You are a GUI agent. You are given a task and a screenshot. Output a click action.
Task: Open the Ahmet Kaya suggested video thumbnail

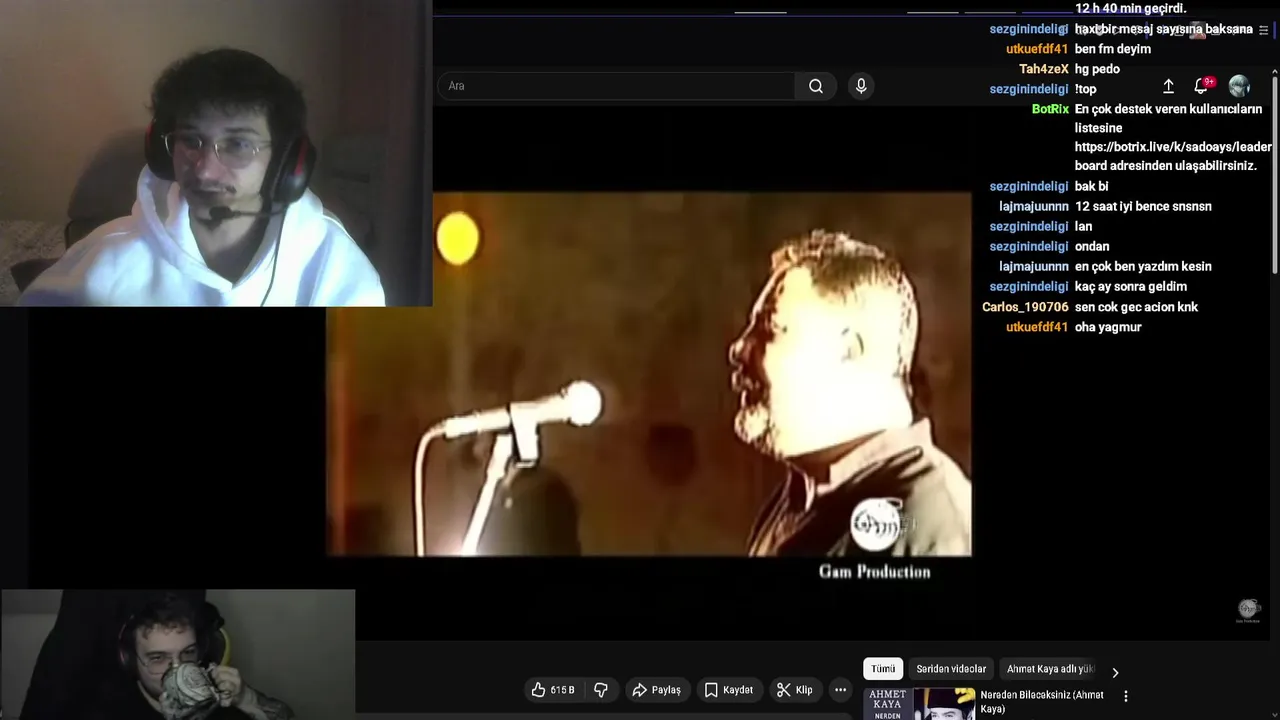[x=919, y=704]
